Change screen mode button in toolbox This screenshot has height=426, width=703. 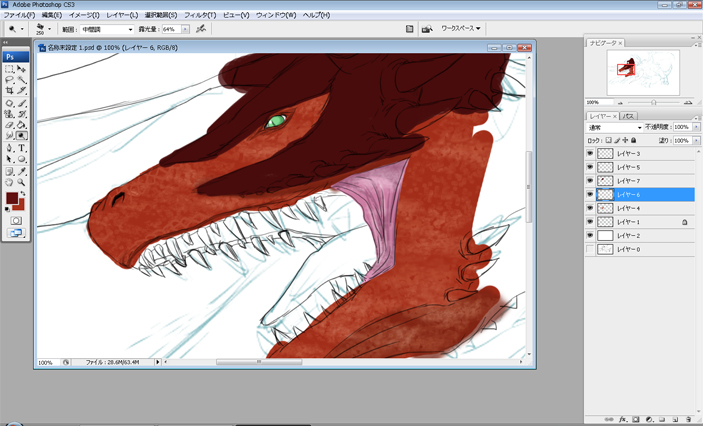[16, 233]
